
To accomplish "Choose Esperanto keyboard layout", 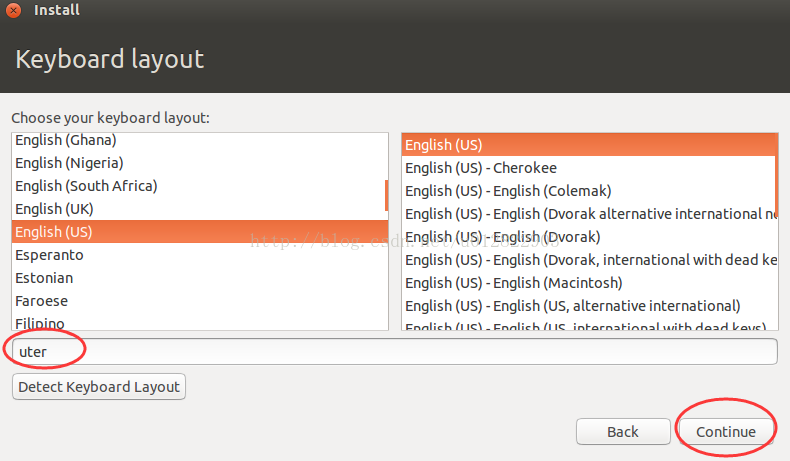I will click(49, 255).
